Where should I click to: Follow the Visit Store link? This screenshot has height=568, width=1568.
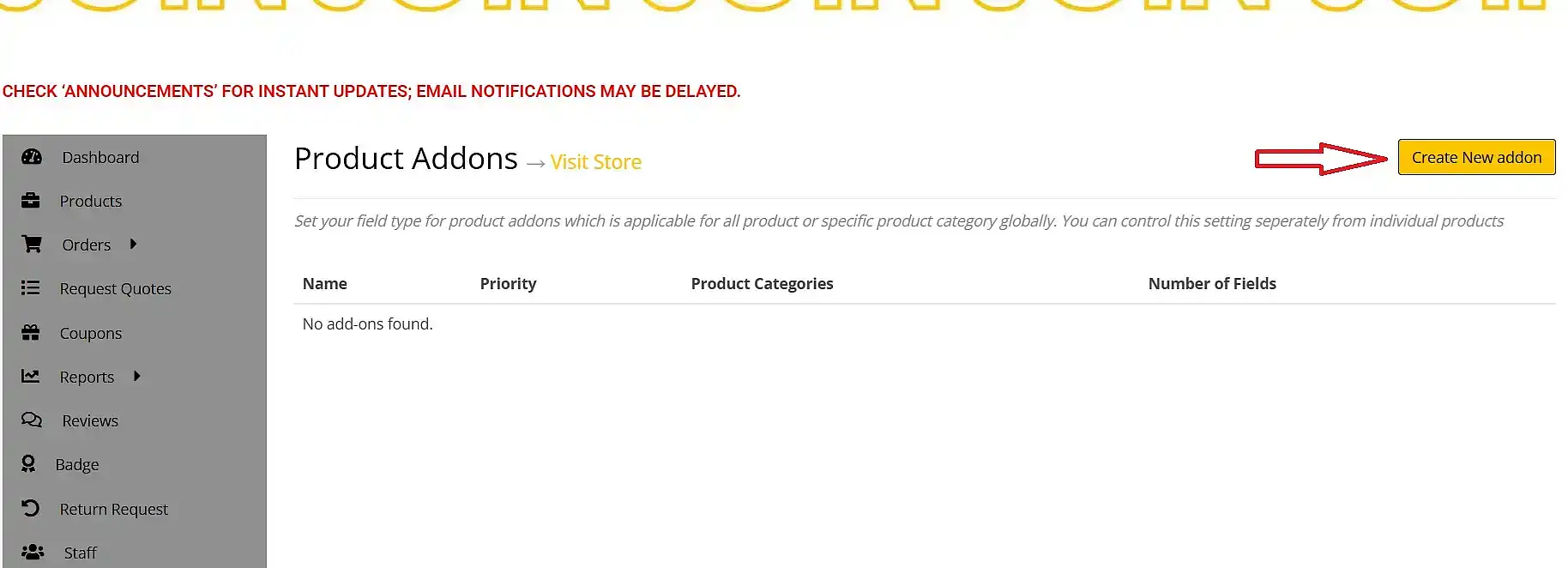(x=596, y=162)
